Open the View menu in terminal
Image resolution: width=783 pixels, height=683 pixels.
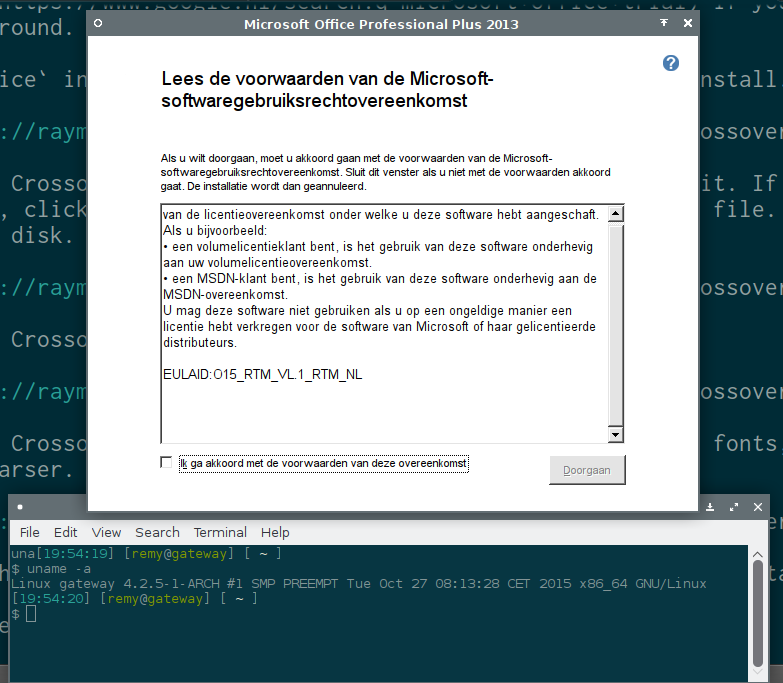point(106,532)
